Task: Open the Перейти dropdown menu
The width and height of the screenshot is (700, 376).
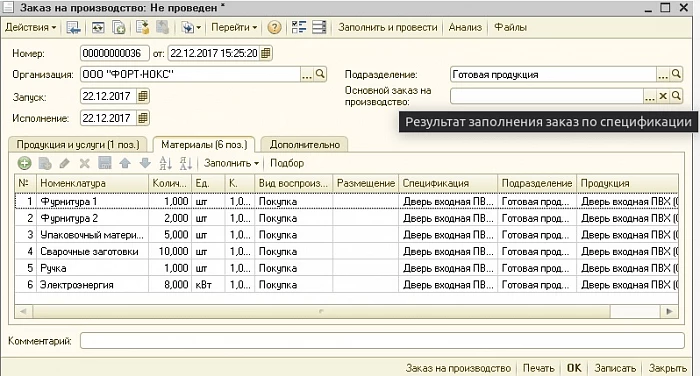Action: (234, 27)
